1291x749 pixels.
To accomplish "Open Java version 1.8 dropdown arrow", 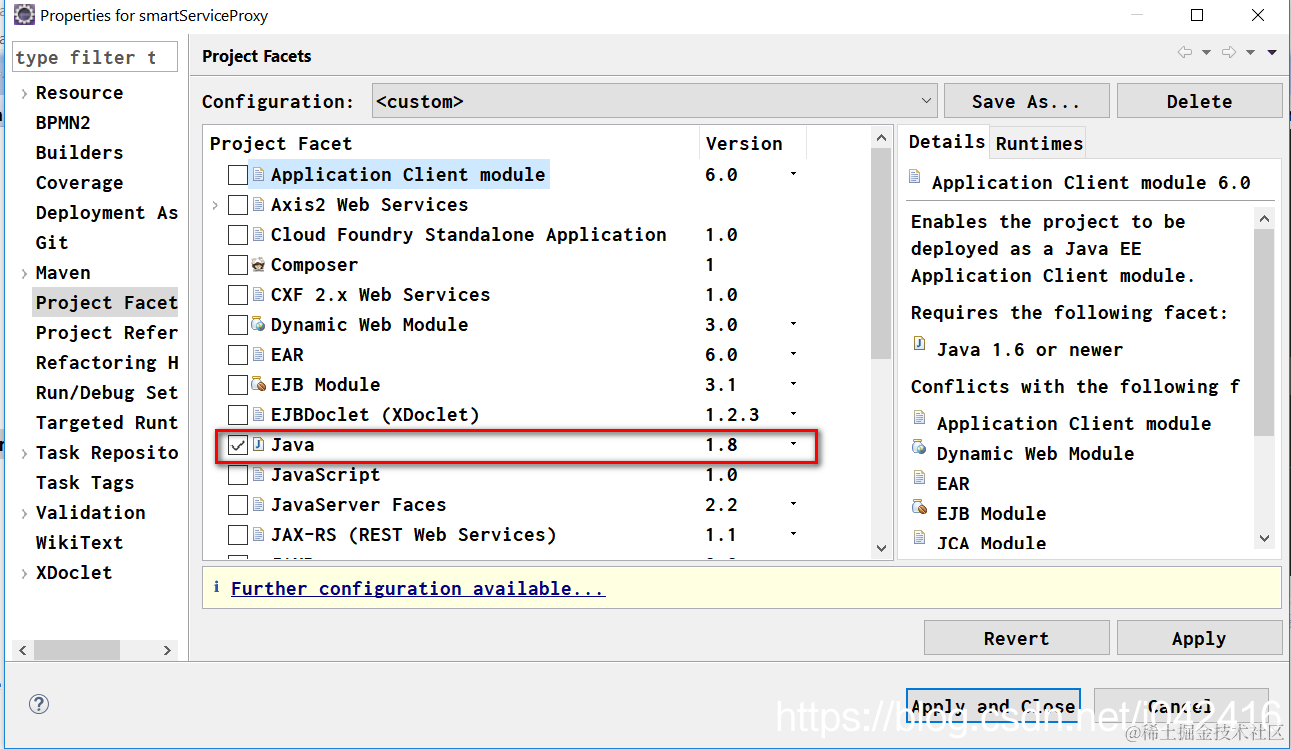I will (x=794, y=444).
